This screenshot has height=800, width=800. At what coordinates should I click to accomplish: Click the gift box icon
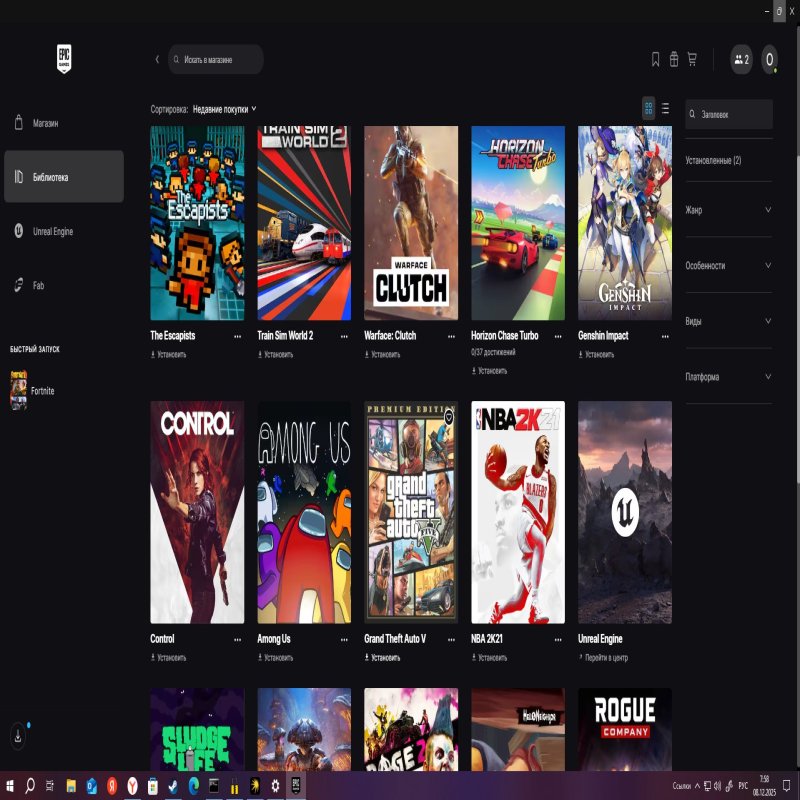[x=674, y=60]
